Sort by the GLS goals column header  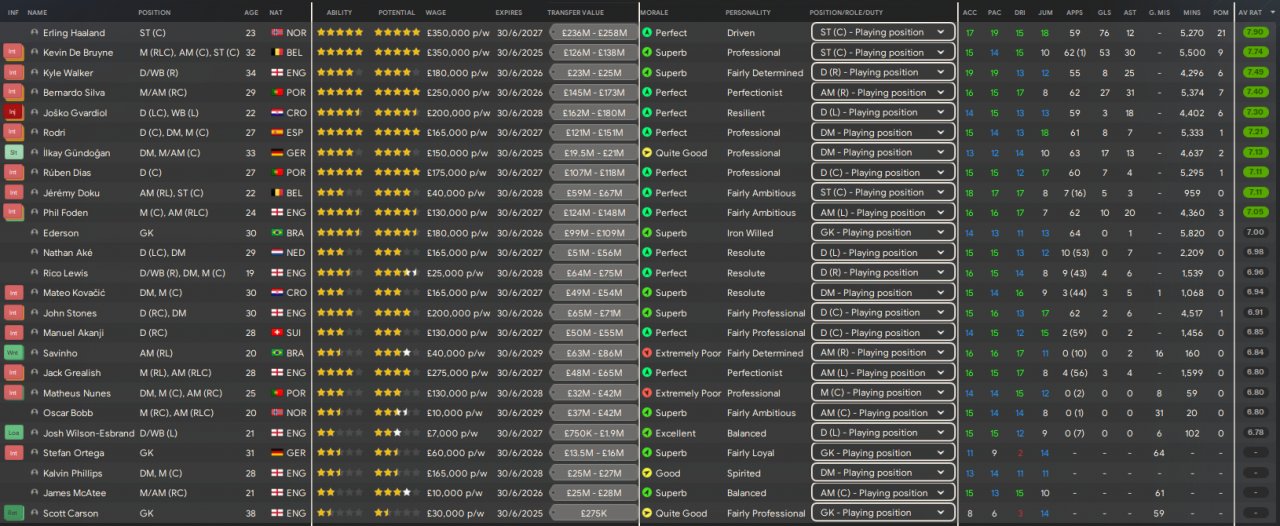click(1105, 12)
